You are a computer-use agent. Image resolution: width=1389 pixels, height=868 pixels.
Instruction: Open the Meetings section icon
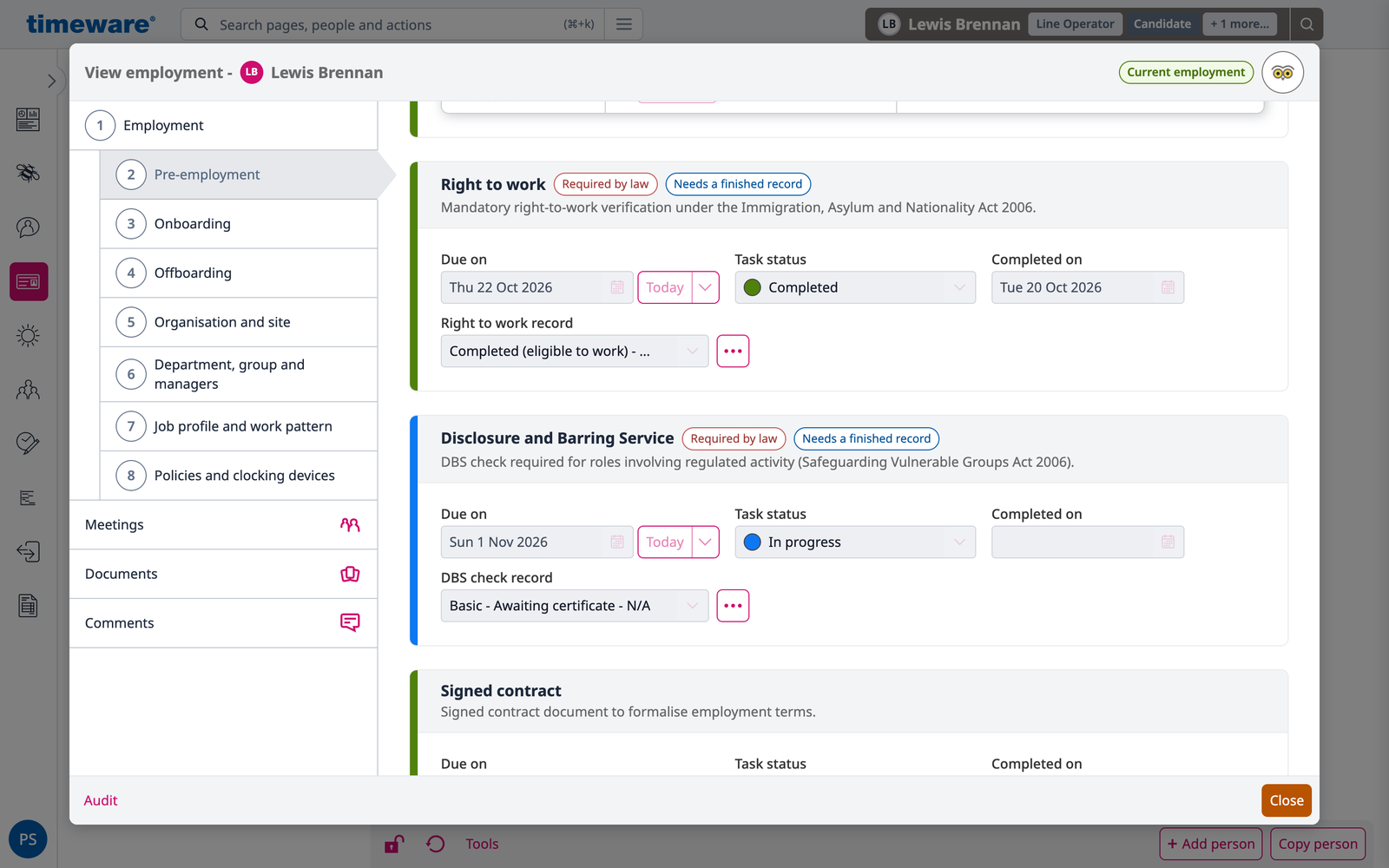(350, 524)
